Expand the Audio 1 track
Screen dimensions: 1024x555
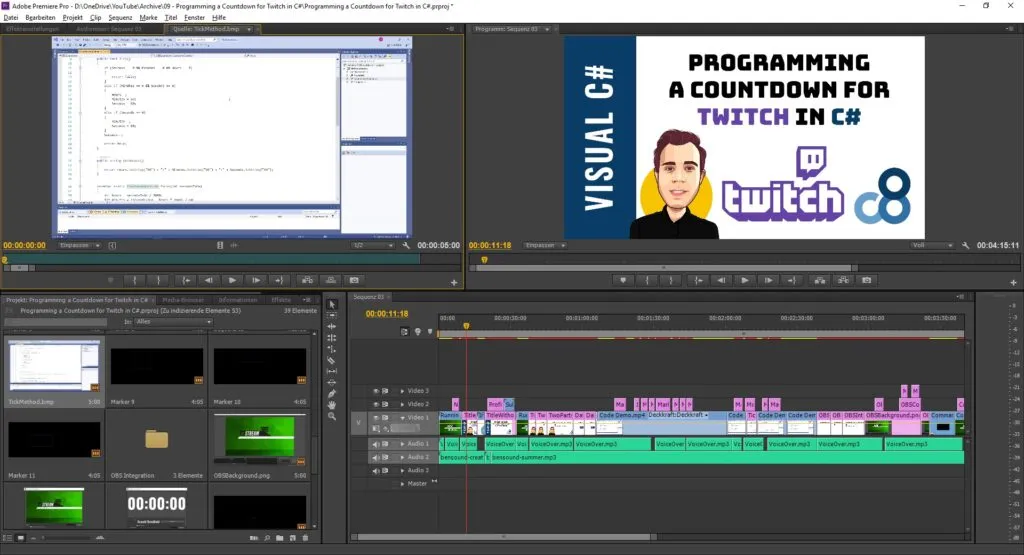coord(402,444)
